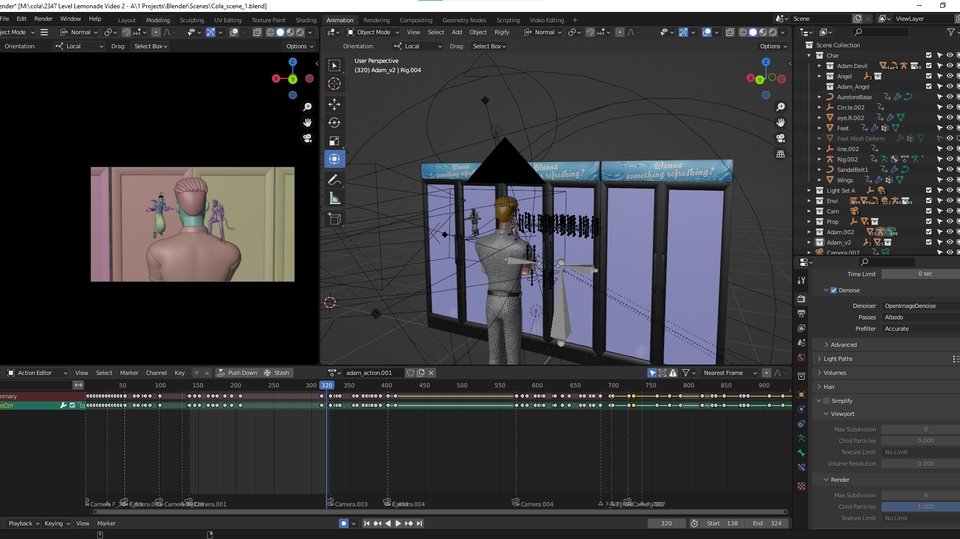The image size is (960, 539).
Task: Switch to the Geometry Nodes workspace tab
Action: click(x=464, y=20)
